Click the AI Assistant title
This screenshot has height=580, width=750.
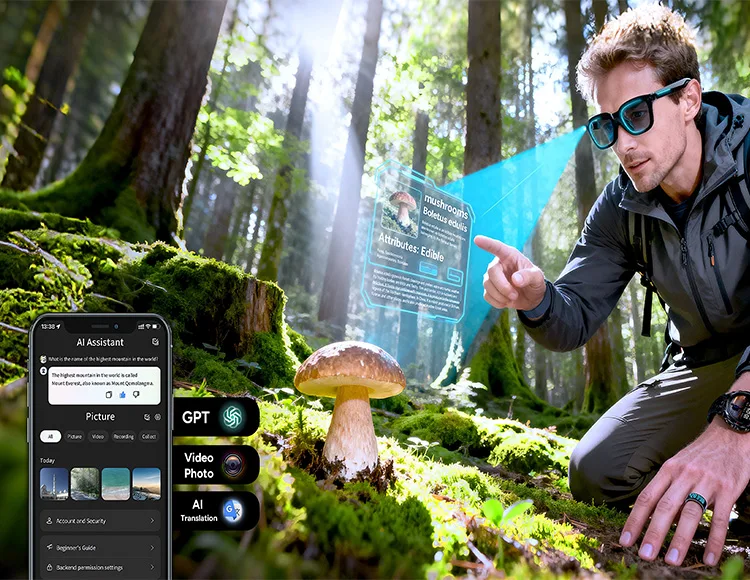(100, 342)
